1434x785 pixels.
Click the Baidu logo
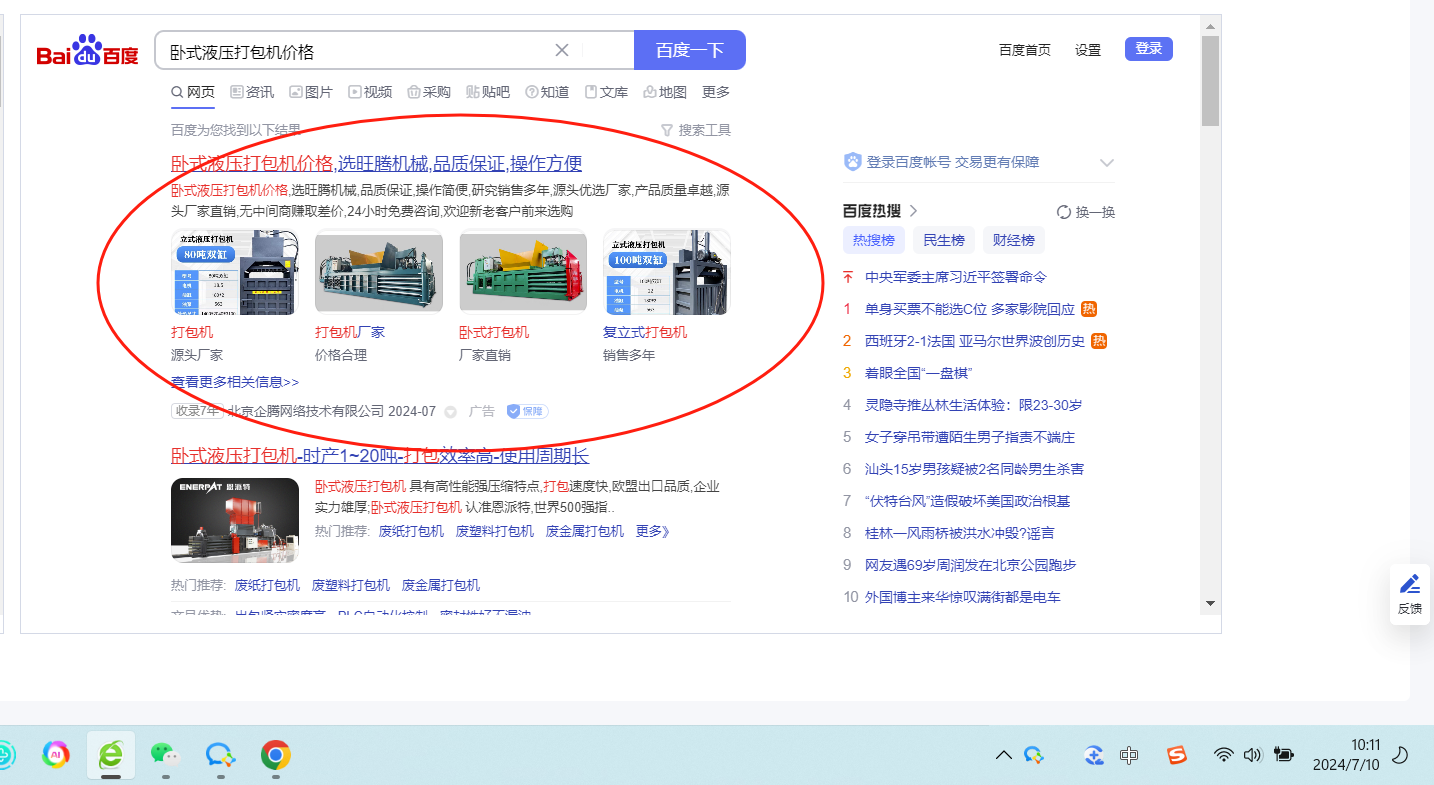tap(88, 50)
